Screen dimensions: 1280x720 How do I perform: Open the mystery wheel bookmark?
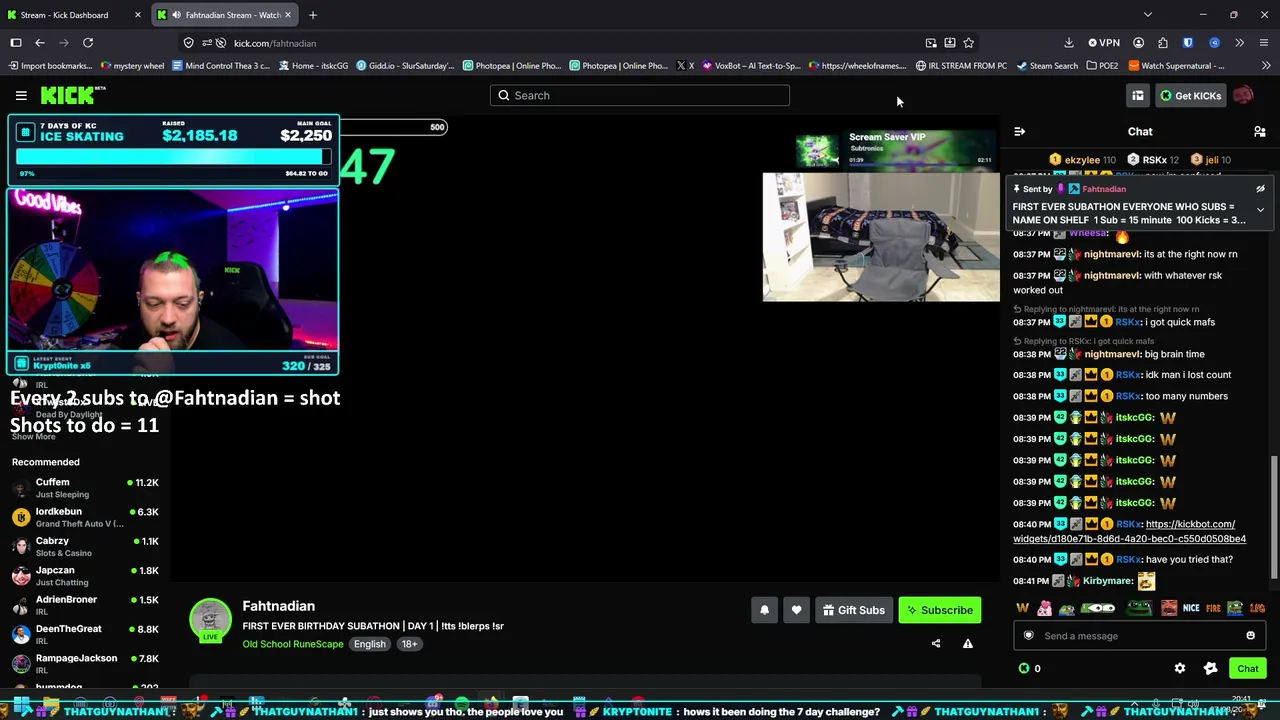(132, 66)
